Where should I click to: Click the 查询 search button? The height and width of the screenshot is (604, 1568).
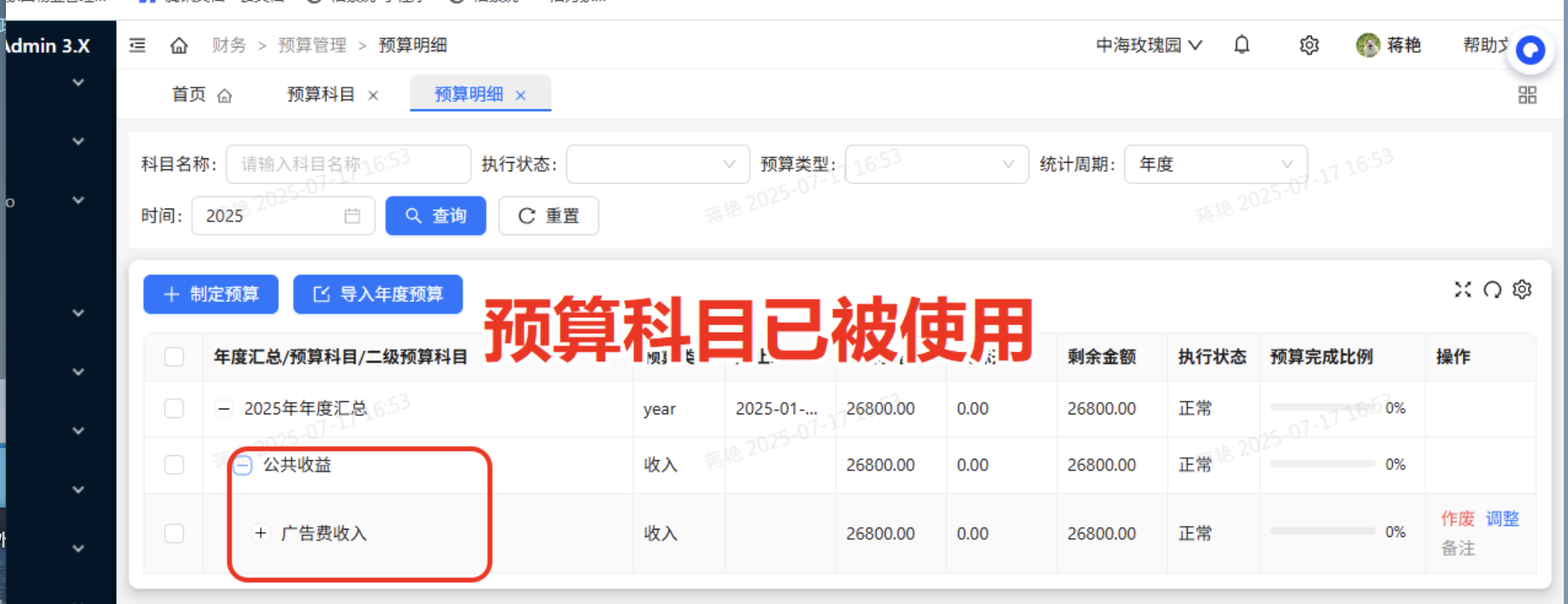(x=435, y=216)
